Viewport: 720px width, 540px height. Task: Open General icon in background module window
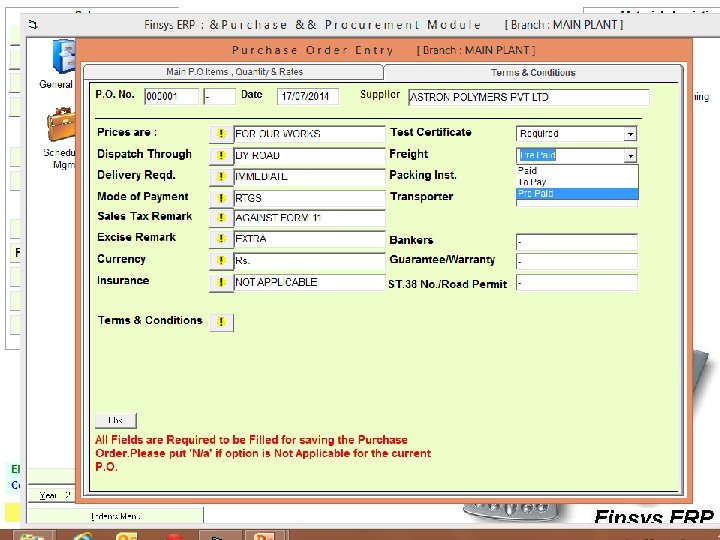point(62,56)
